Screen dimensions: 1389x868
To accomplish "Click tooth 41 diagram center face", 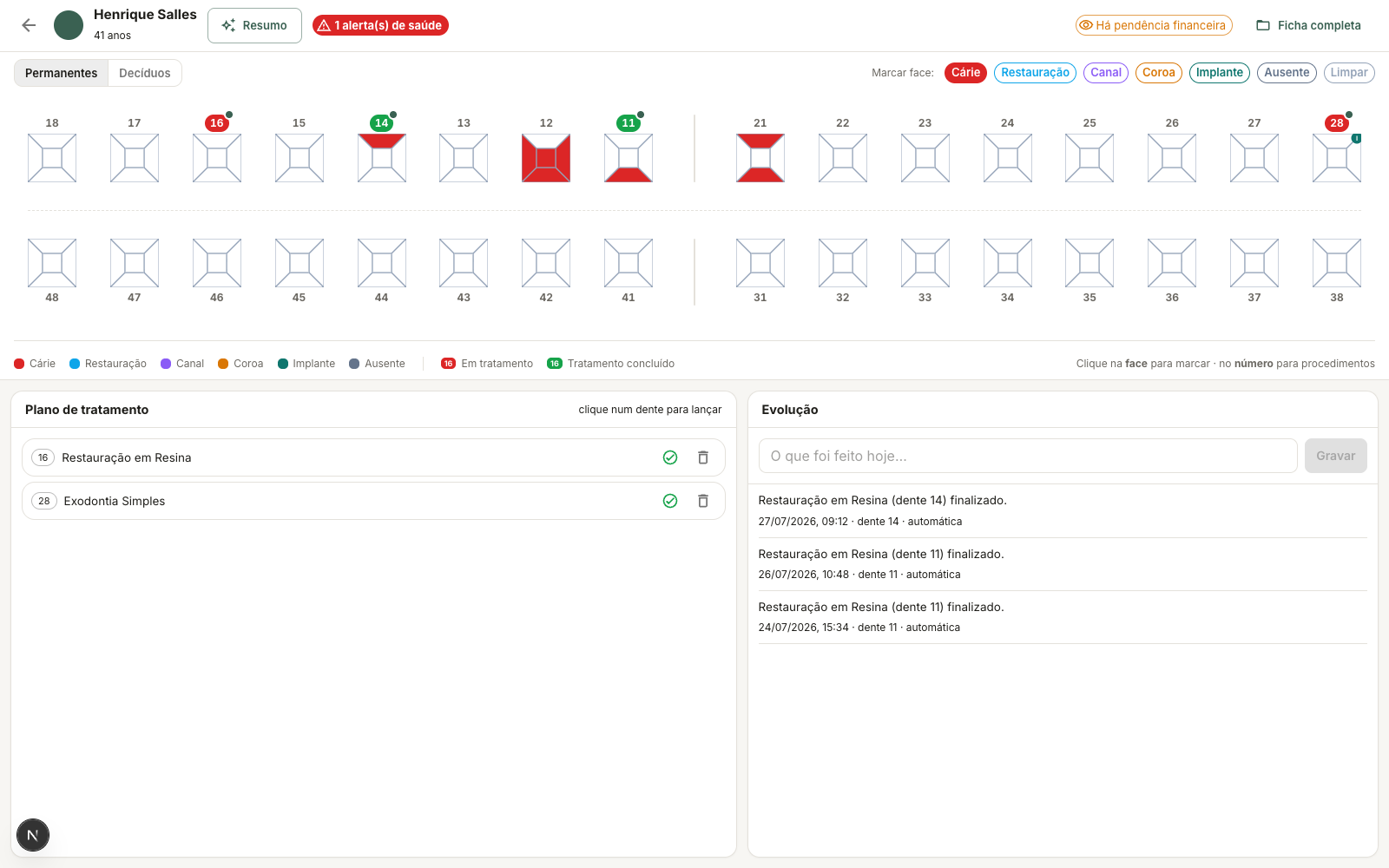I will [629, 263].
